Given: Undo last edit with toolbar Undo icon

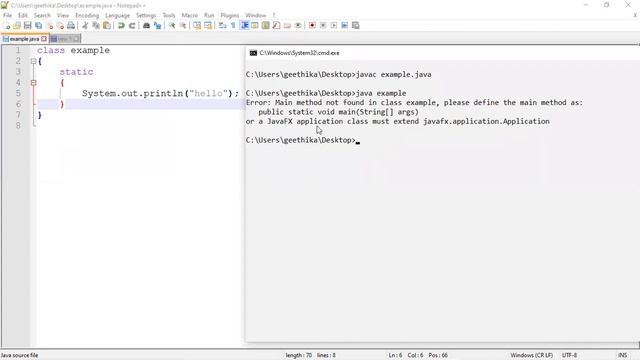Looking at the screenshot, I should click(121, 25).
